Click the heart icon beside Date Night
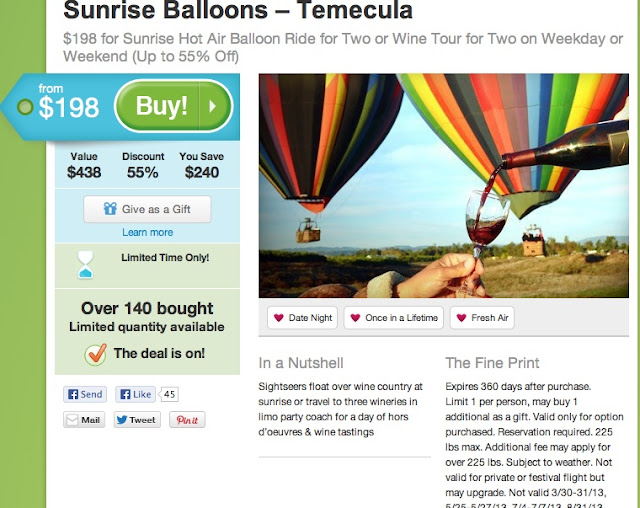The width and height of the screenshot is (640, 508). [x=278, y=318]
